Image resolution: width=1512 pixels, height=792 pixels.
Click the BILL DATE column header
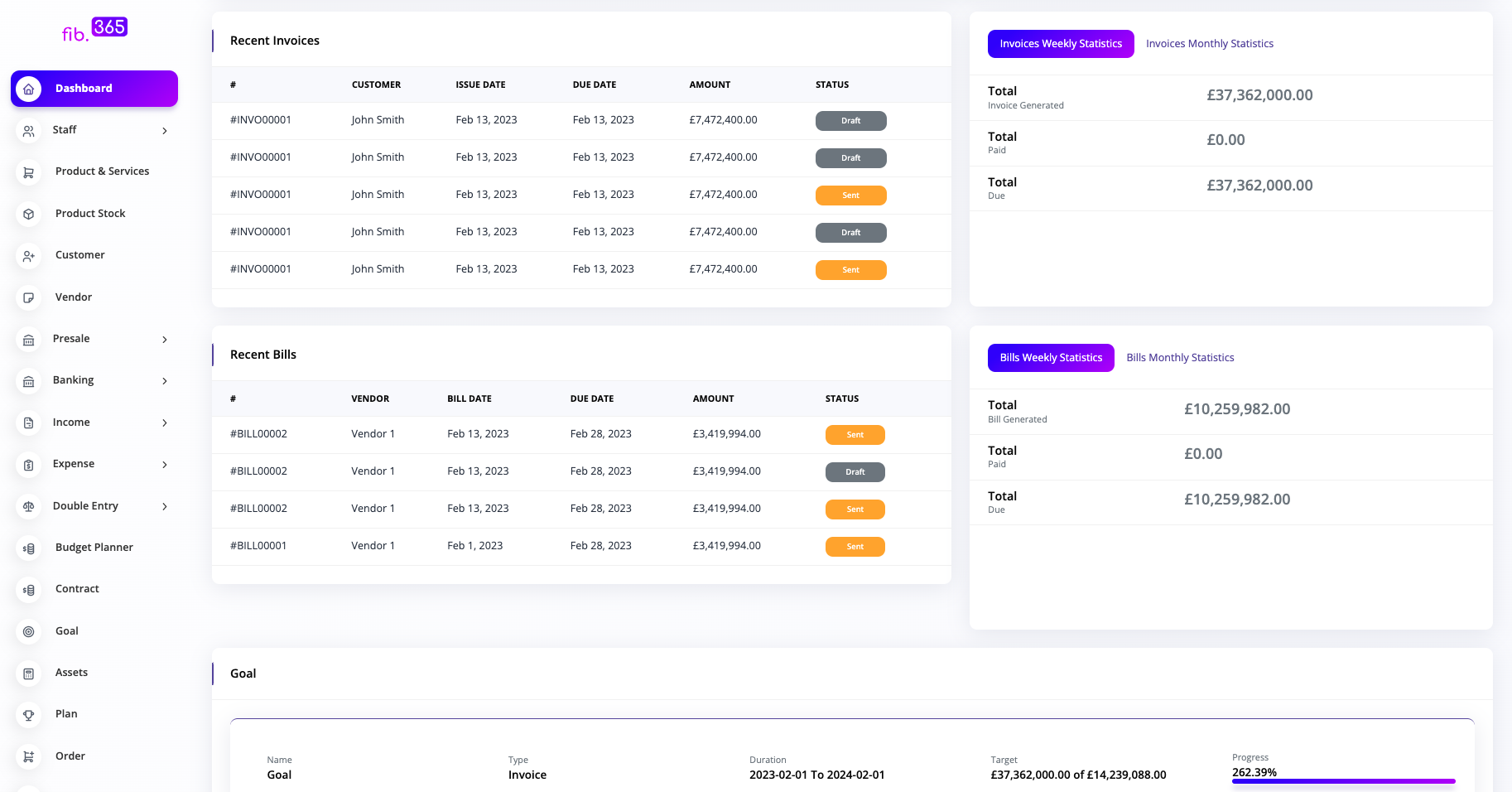tap(469, 398)
